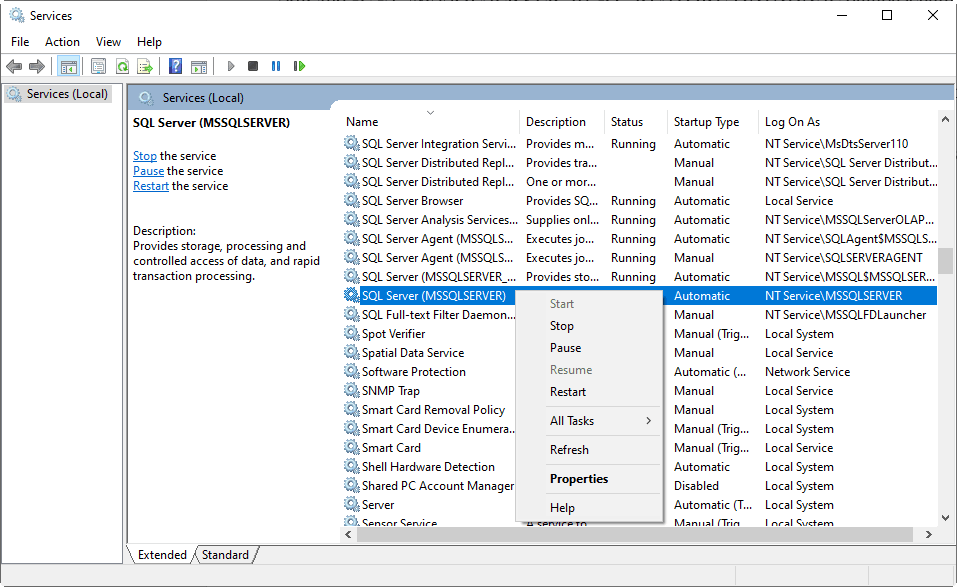Screen dimensions: 957x587
Task: Open the Action menu
Action: pos(62,42)
